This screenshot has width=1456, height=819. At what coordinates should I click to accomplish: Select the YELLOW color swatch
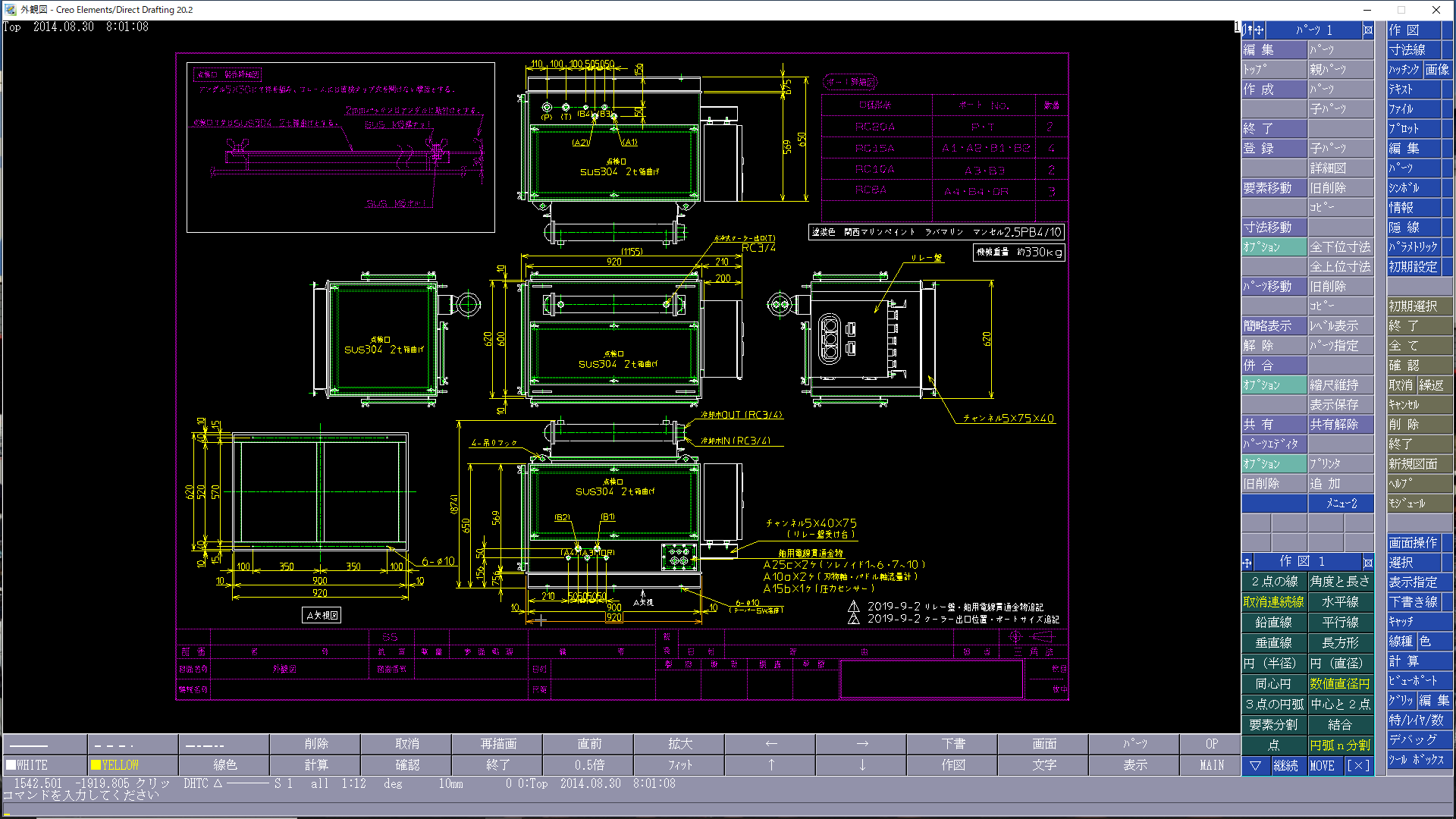click(x=133, y=765)
